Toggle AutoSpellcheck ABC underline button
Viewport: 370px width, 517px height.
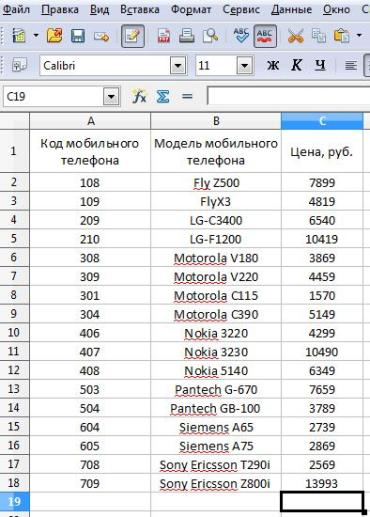point(265,36)
